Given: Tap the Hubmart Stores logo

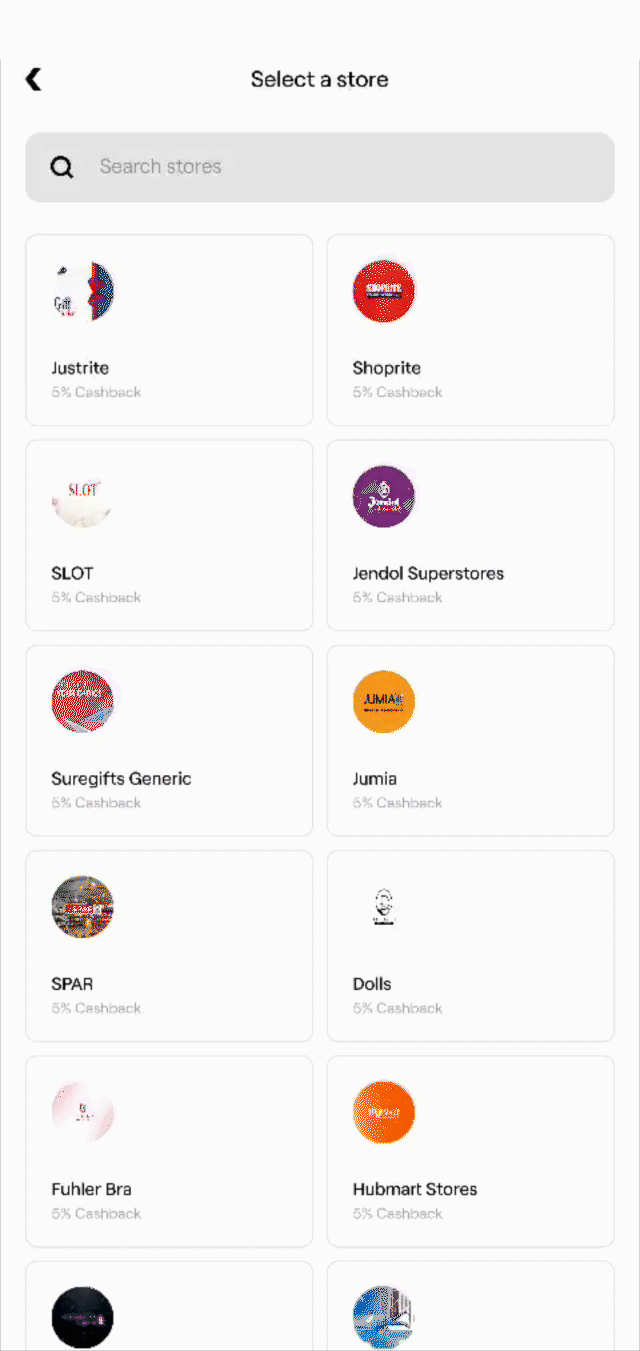Looking at the screenshot, I should tap(384, 1112).
